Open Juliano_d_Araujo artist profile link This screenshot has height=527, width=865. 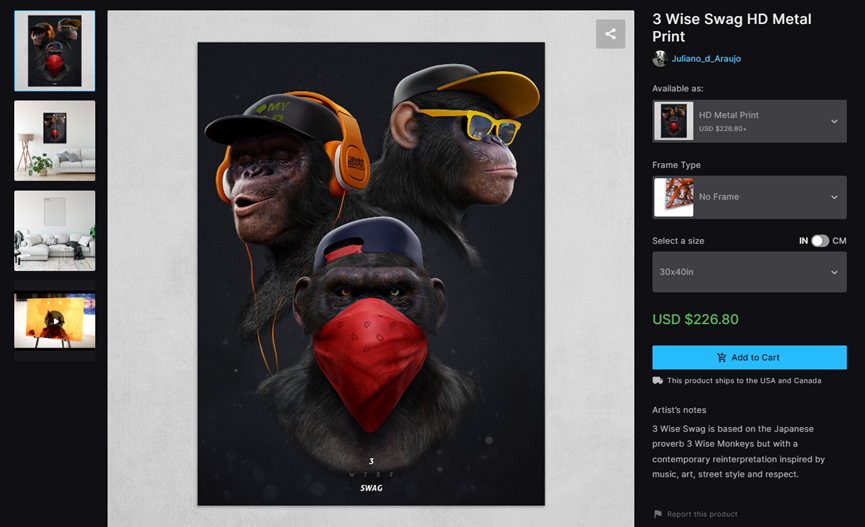point(706,58)
